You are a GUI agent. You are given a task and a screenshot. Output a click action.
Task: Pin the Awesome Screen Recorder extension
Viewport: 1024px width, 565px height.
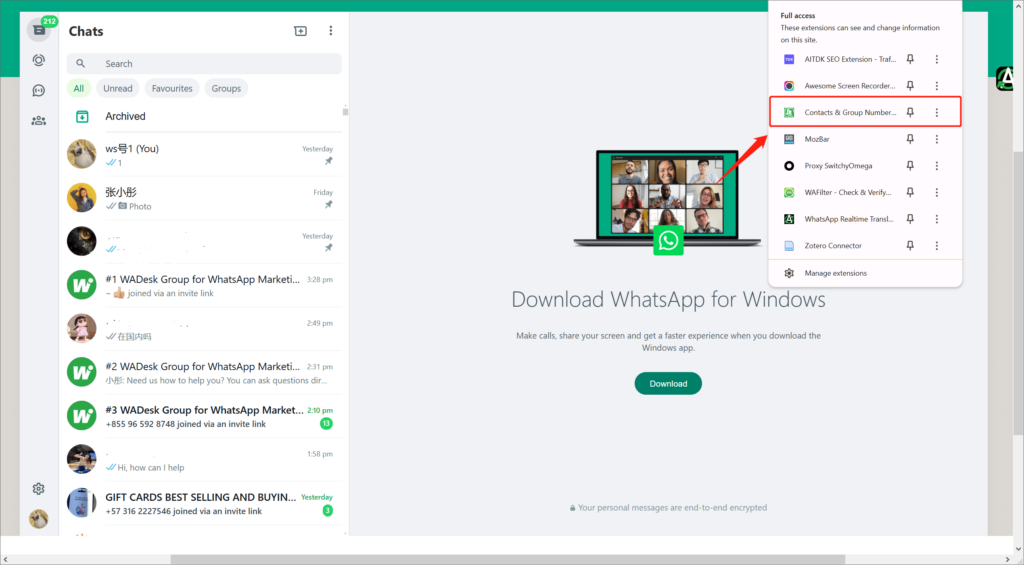(x=910, y=86)
